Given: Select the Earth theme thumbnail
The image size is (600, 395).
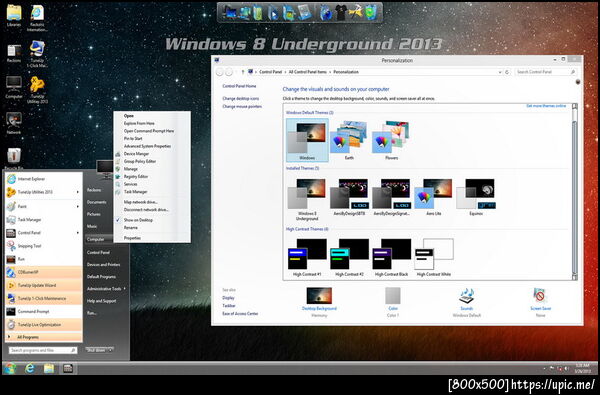Looking at the screenshot, I should point(349,140).
